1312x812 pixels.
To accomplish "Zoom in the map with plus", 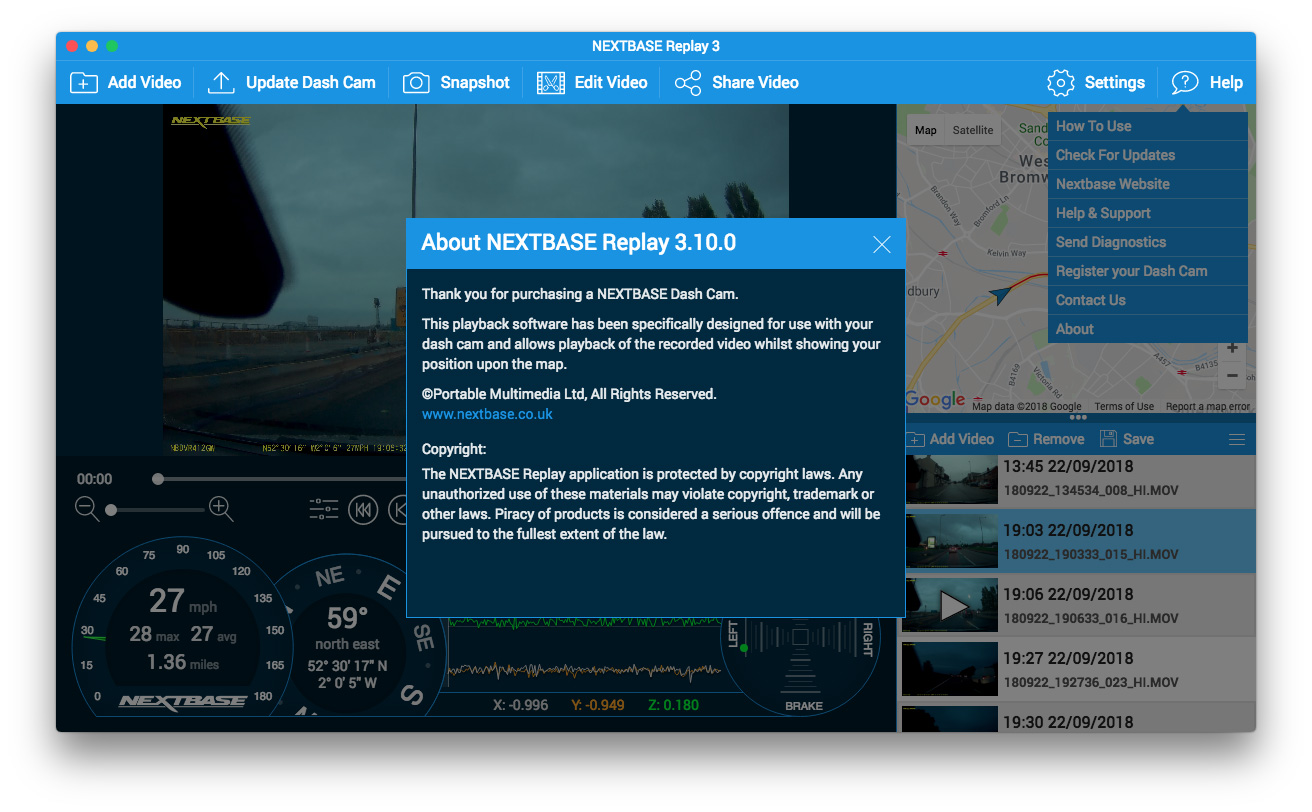I will point(1232,348).
